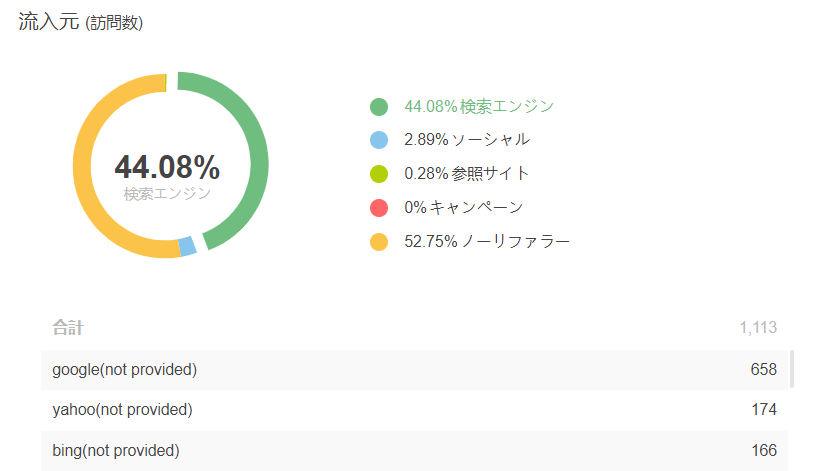Click the 44.08% center chart value
Viewport: 833px width, 471px height.
tap(167, 167)
